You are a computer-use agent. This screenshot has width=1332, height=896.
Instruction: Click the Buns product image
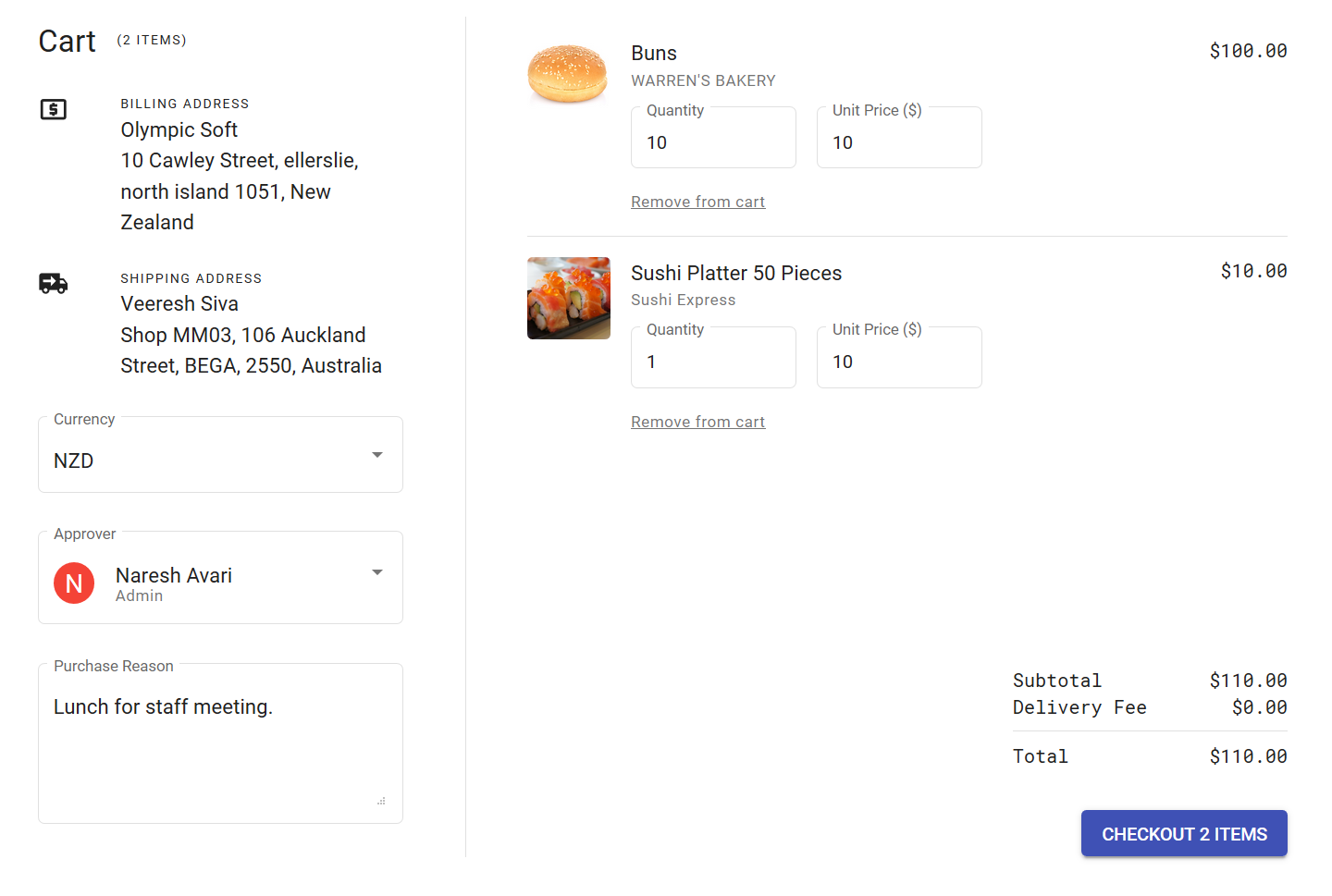coord(567,74)
